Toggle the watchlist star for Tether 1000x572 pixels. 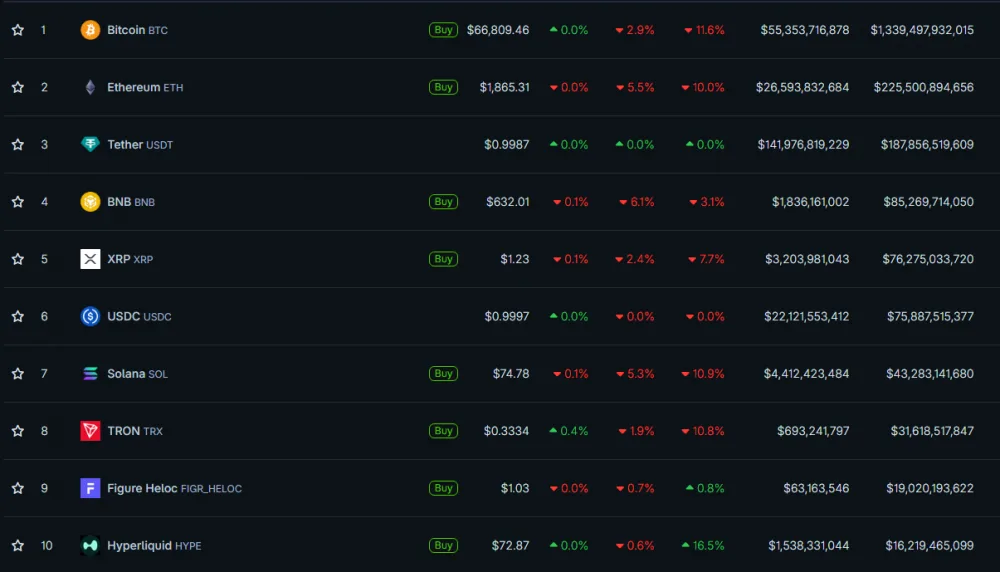coord(18,145)
